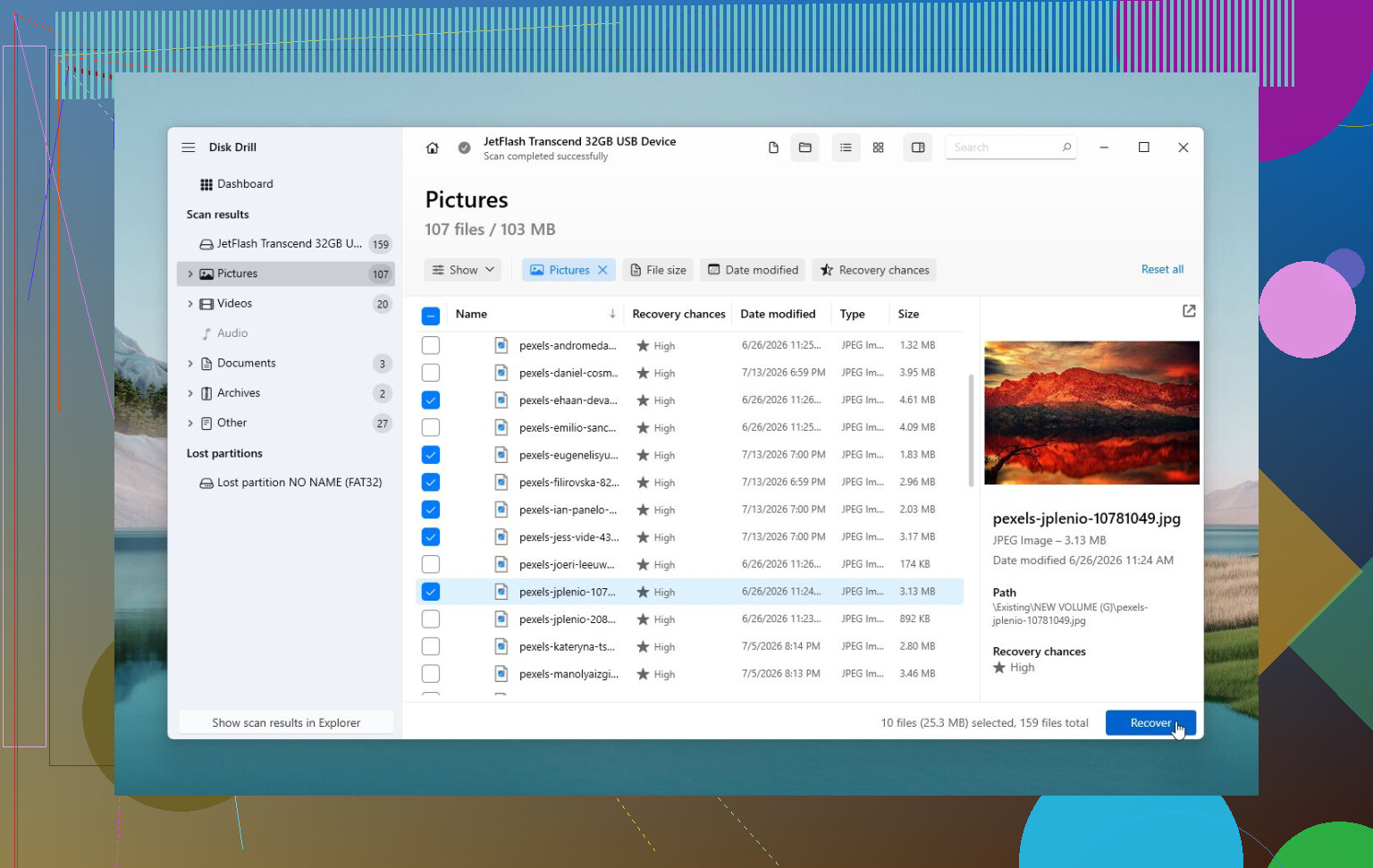Uncheck the pexels-jplenio-107 file checkbox
Image resolution: width=1373 pixels, height=868 pixels.
tap(430, 592)
